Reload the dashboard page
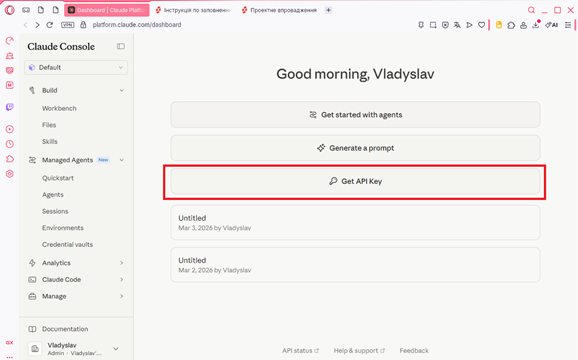 click(49, 25)
